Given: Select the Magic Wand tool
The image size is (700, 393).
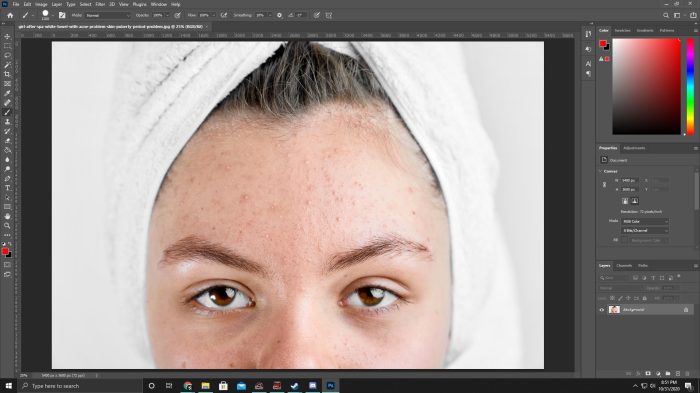Looking at the screenshot, I should coord(7,65).
